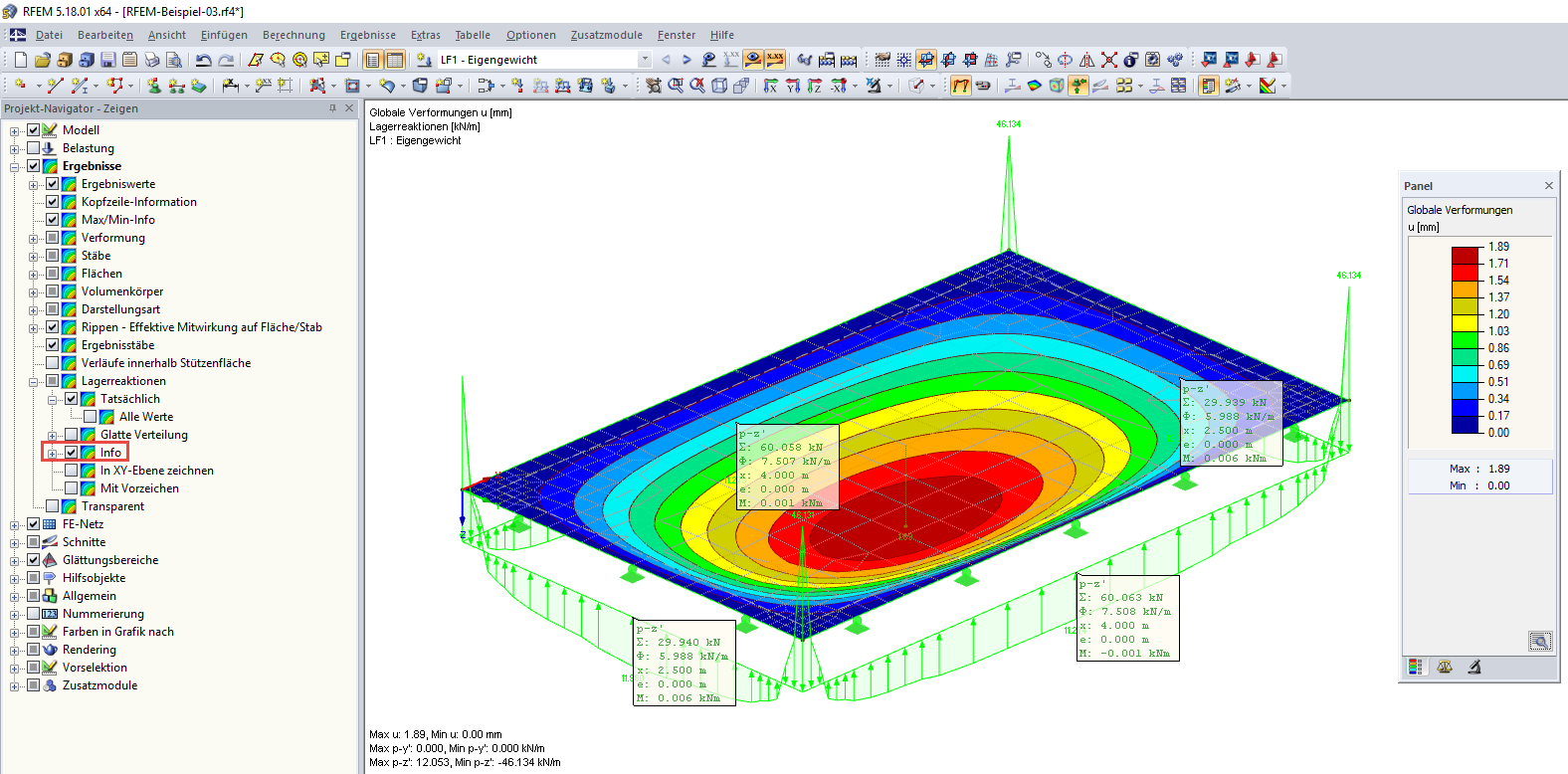This screenshot has height=774, width=1568.
Task: Open the Print preview icon
Action: point(174,60)
